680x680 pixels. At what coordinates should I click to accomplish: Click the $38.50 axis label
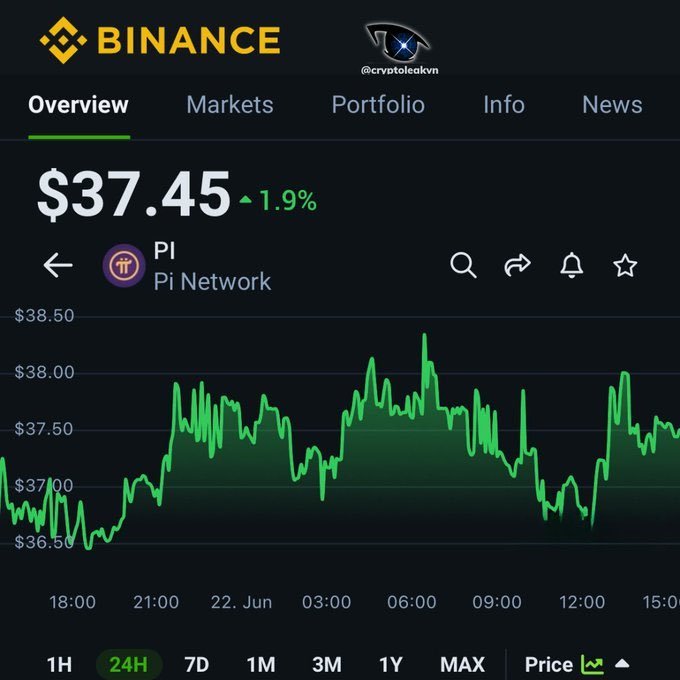[44, 316]
